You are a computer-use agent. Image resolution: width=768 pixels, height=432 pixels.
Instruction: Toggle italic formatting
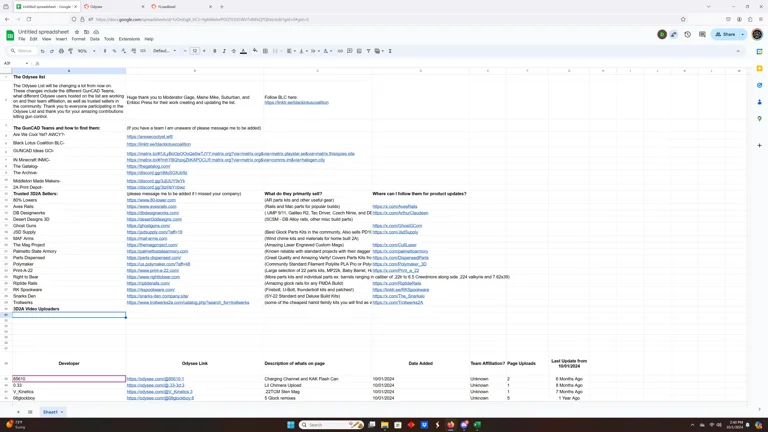(x=224, y=51)
